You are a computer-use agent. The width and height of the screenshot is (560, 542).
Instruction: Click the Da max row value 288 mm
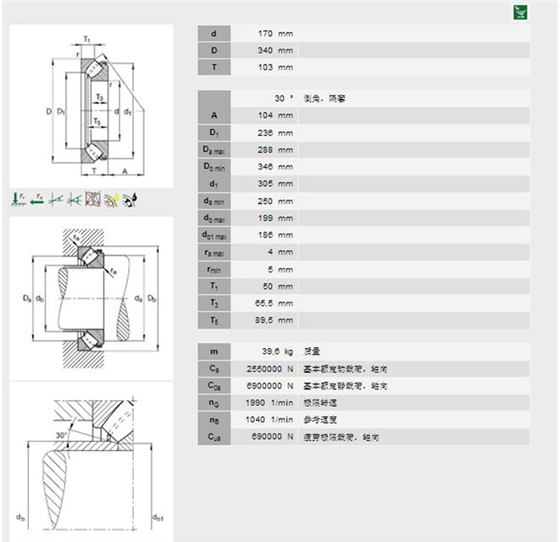click(275, 150)
